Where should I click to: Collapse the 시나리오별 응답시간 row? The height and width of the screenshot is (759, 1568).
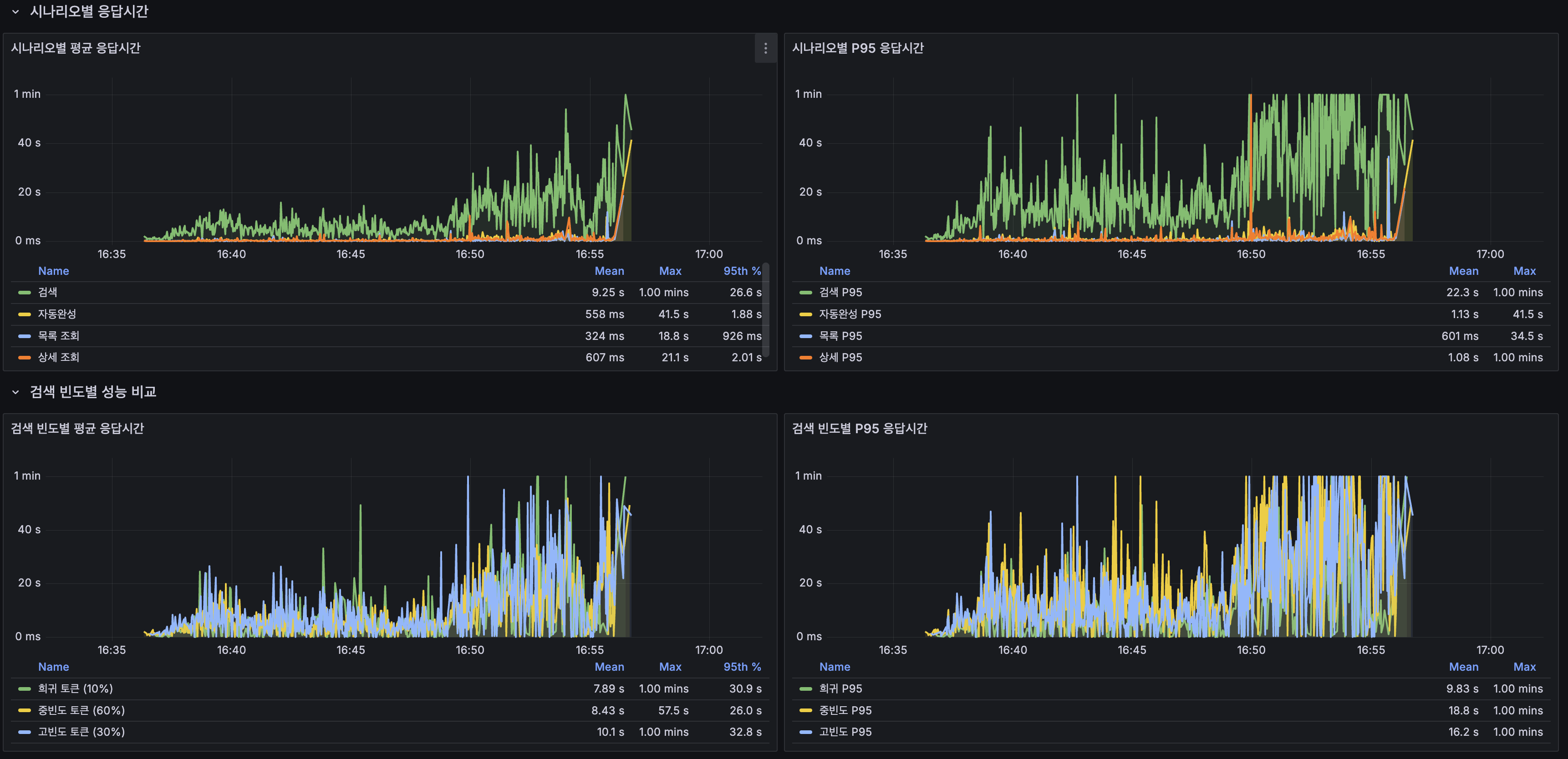click(15, 12)
